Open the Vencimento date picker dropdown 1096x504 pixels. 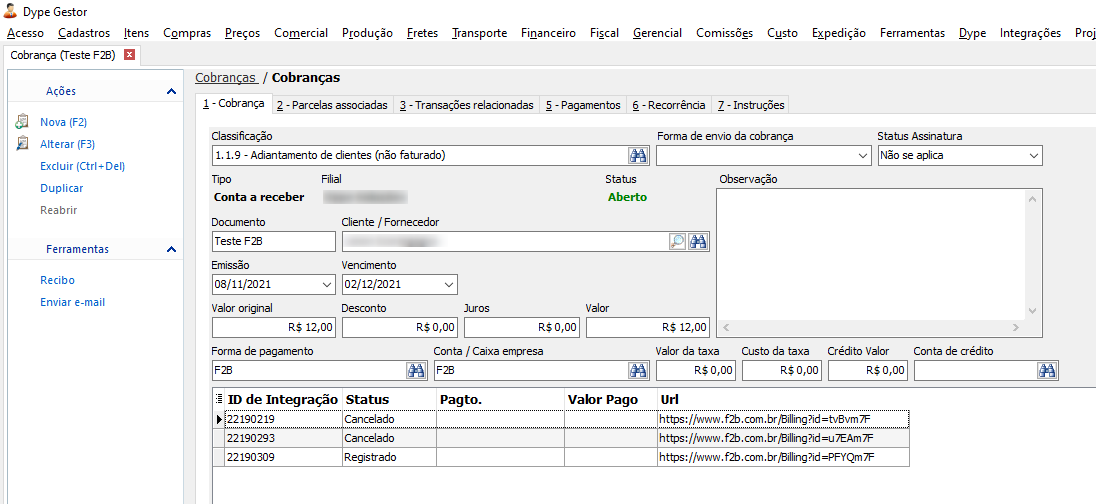click(x=449, y=285)
